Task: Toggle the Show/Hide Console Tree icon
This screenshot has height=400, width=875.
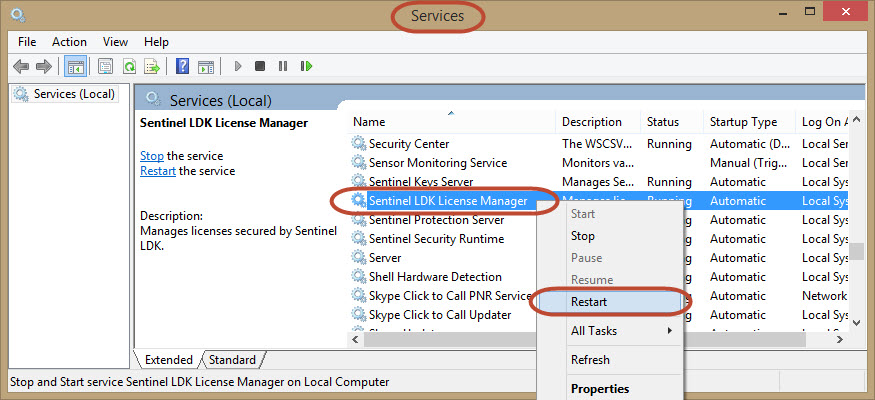Action: [75, 67]
